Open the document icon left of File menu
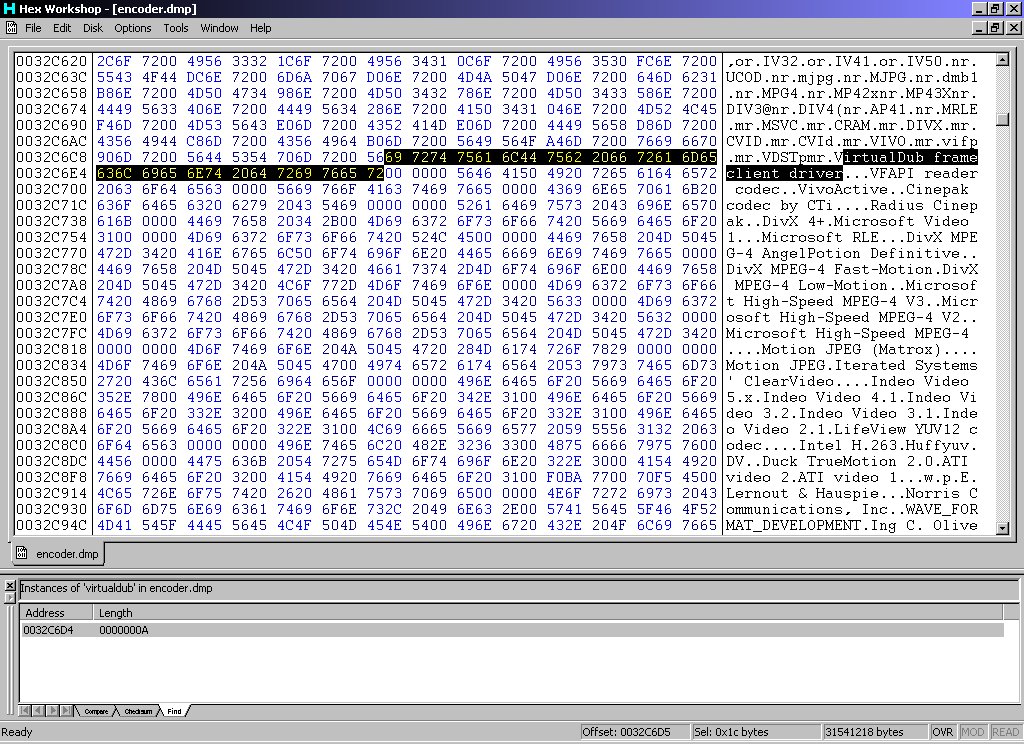The image size is (1024, 744). click(x=11, y=27)
